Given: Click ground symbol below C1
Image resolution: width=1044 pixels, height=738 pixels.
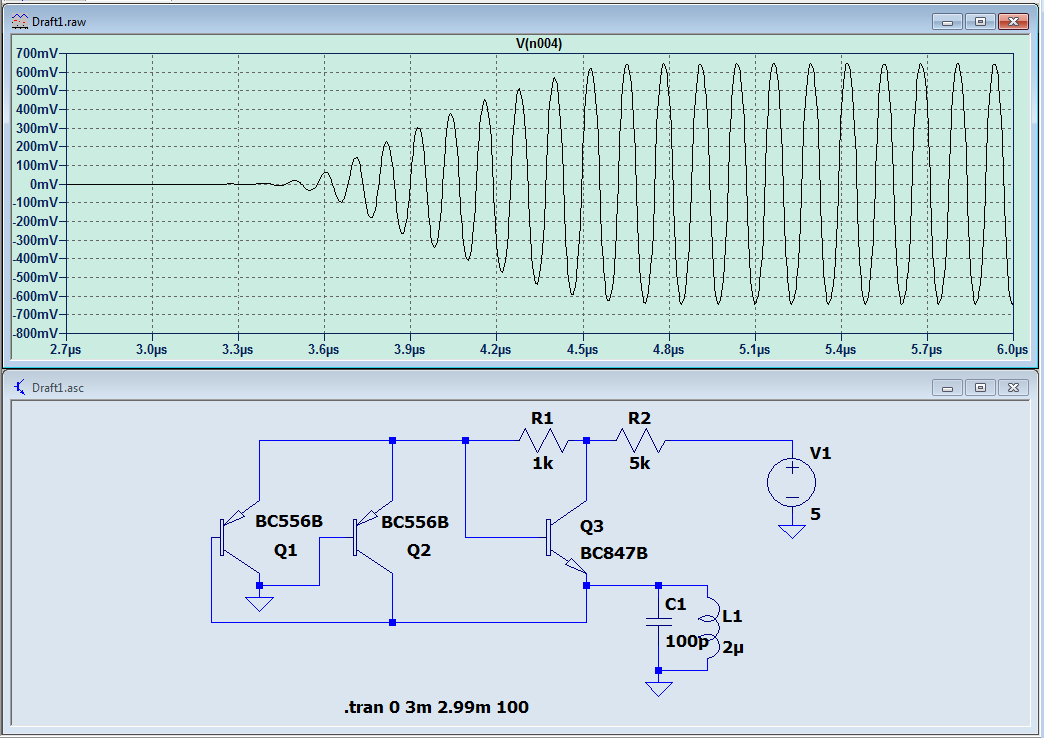Looking at the screenshot, I should 658,689.
